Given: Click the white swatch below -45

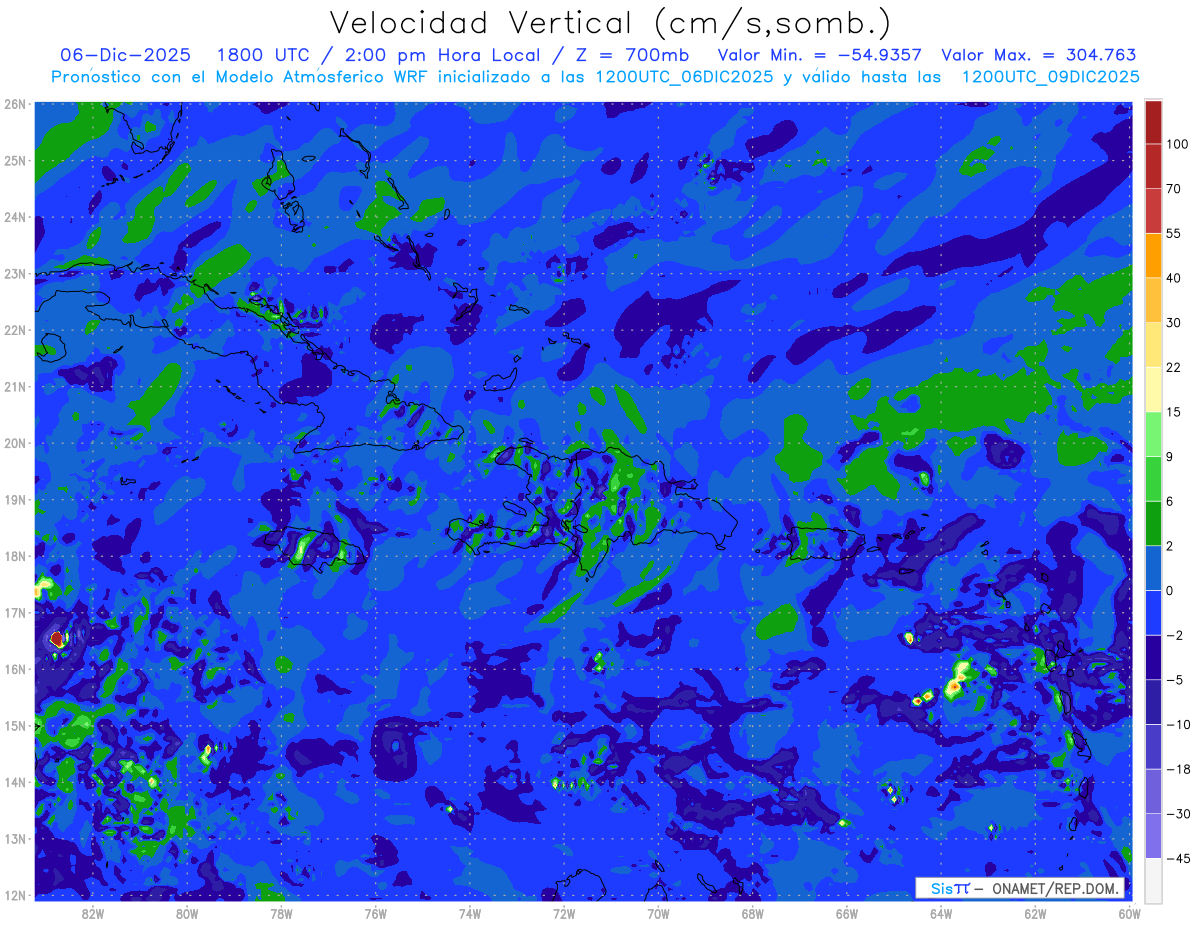Looking at the screenshot, I should [1153, 879].
